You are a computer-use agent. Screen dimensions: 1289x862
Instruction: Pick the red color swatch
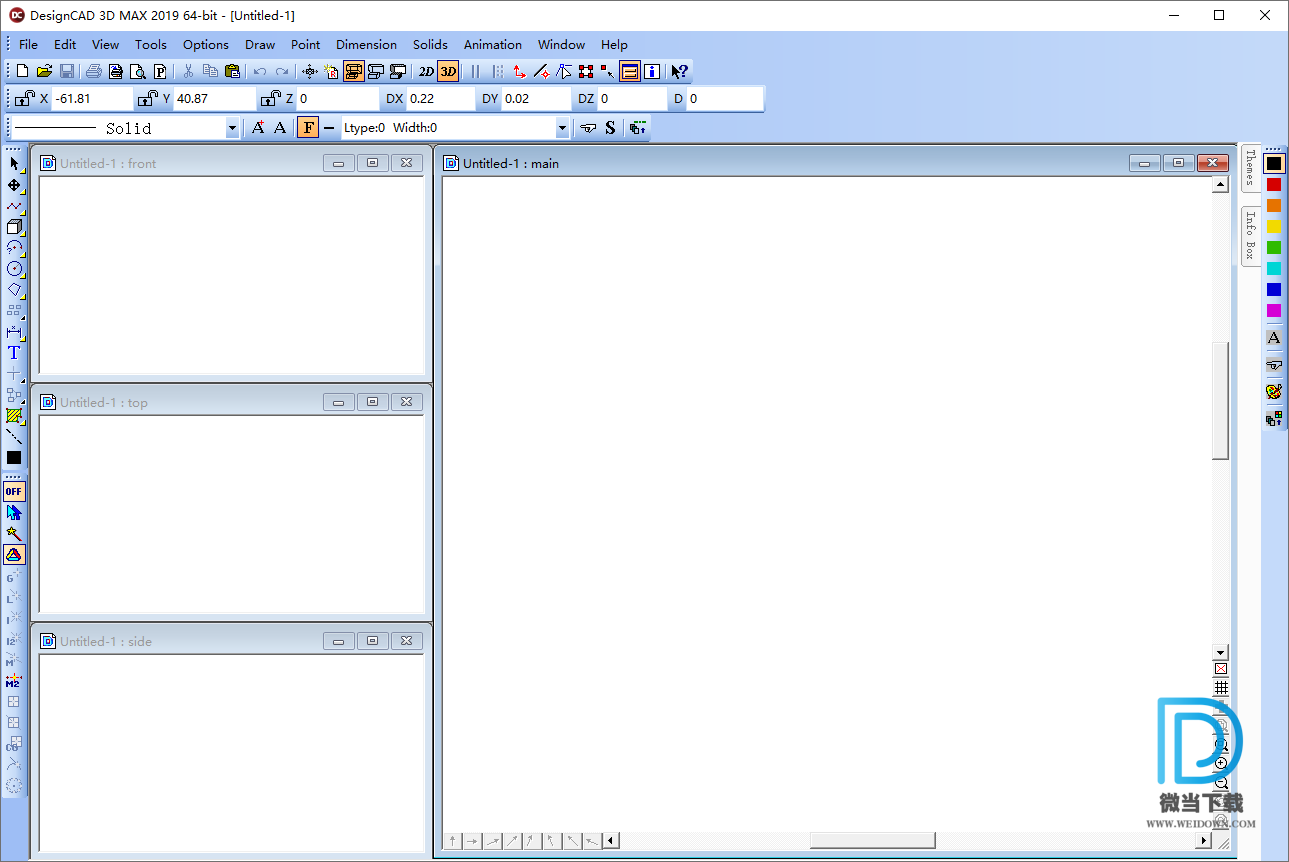coord(1273,184)
